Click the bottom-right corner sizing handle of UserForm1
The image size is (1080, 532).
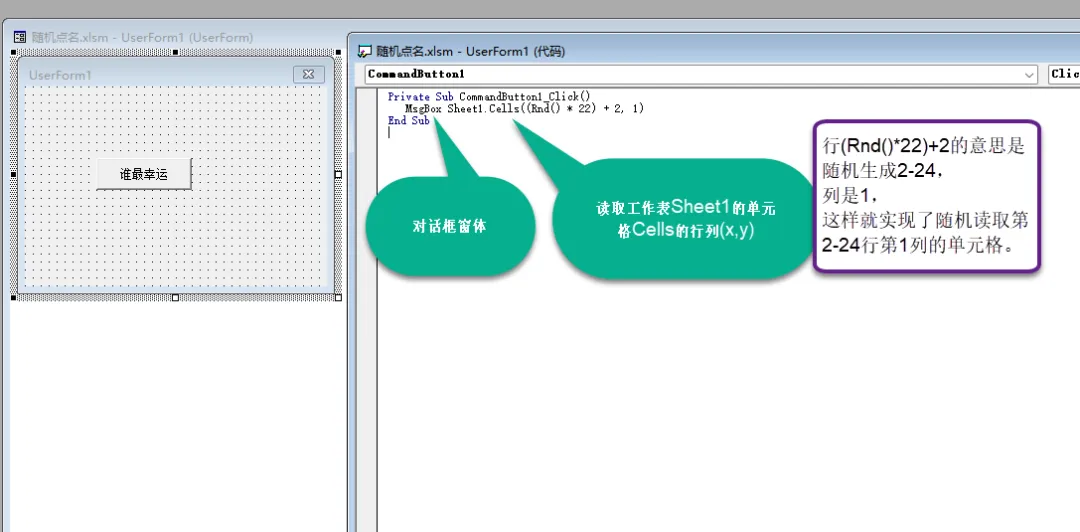point(338,298)
